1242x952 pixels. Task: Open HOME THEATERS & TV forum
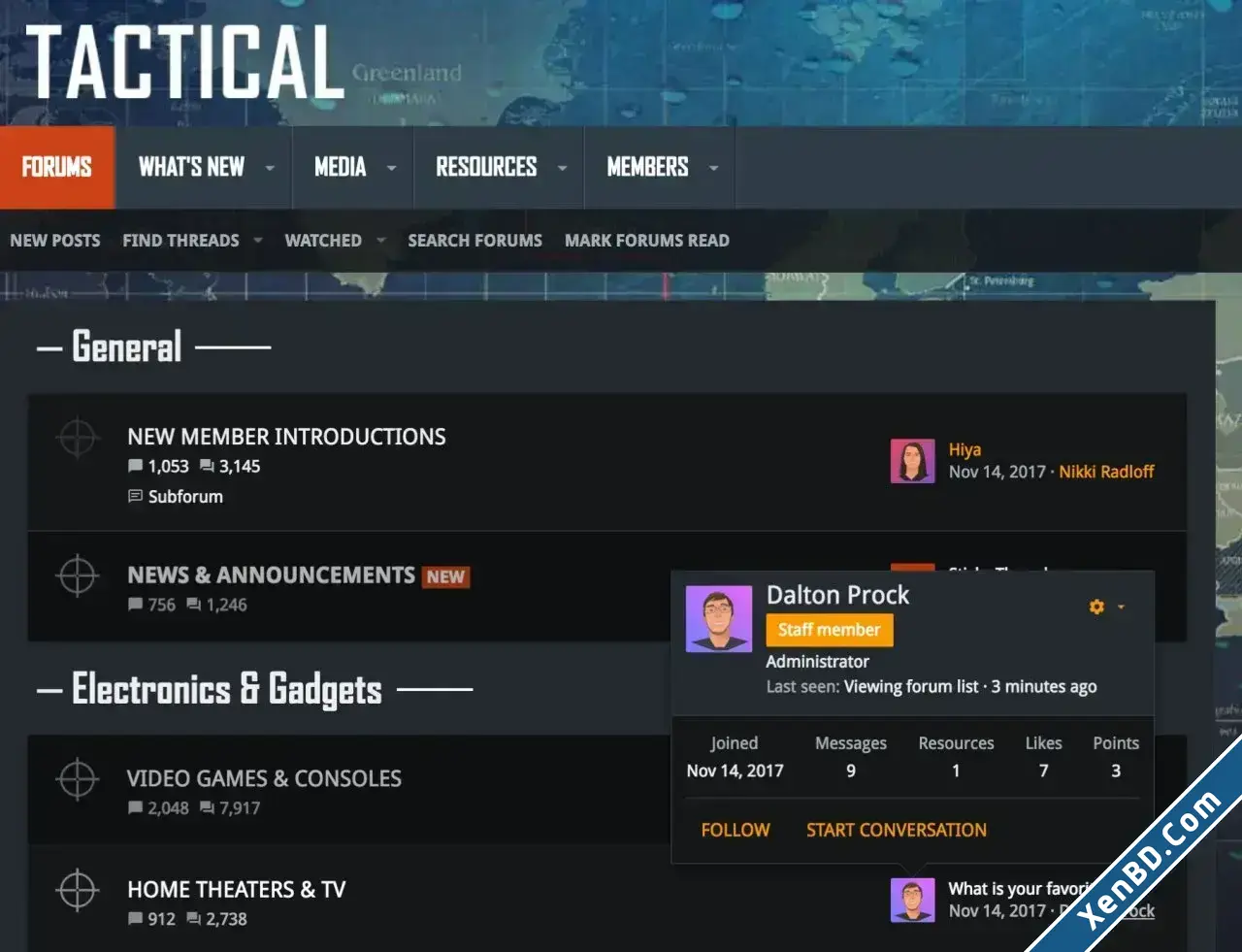[236, 889]
